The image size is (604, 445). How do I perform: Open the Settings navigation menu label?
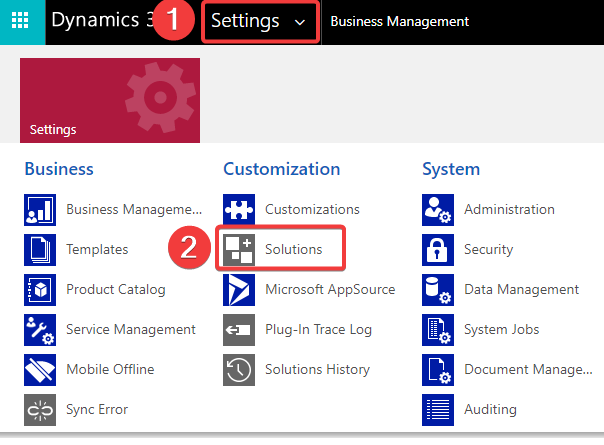[245, 21]
